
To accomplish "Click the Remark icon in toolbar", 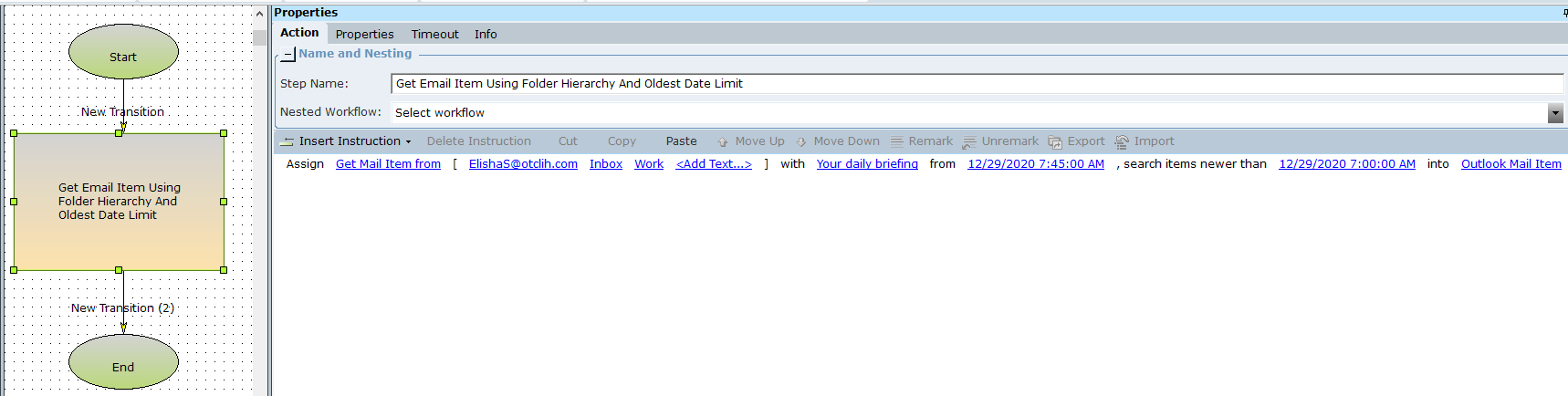I will (897, 142).
